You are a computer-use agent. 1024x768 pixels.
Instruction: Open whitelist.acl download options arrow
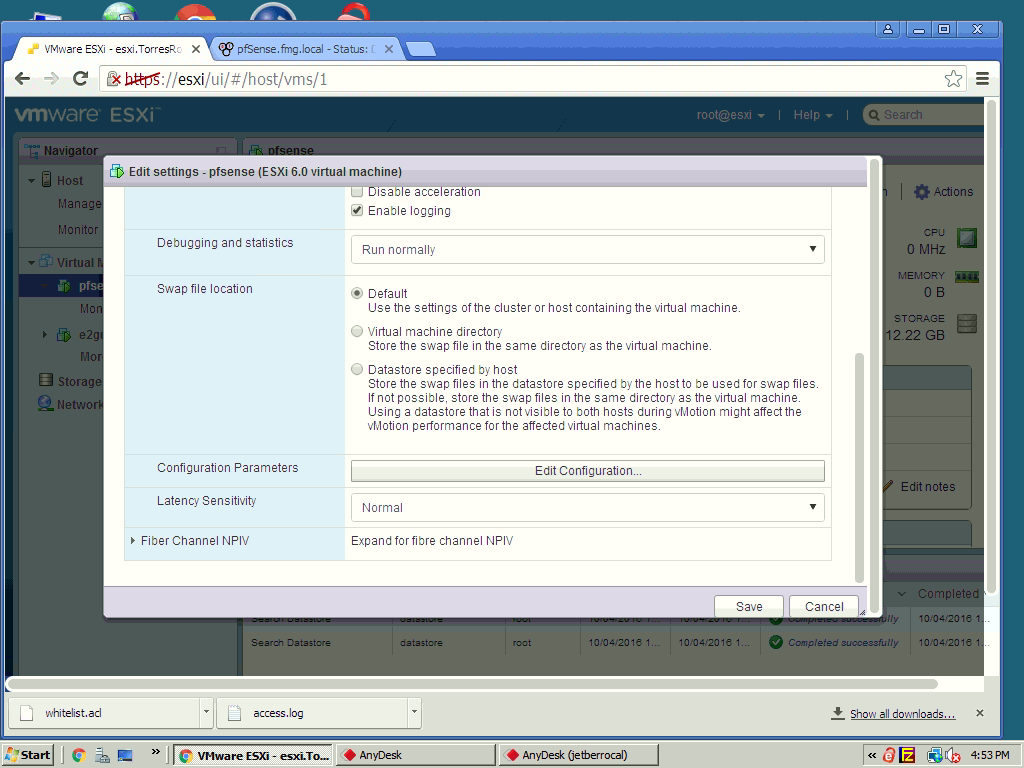[206, 712]
